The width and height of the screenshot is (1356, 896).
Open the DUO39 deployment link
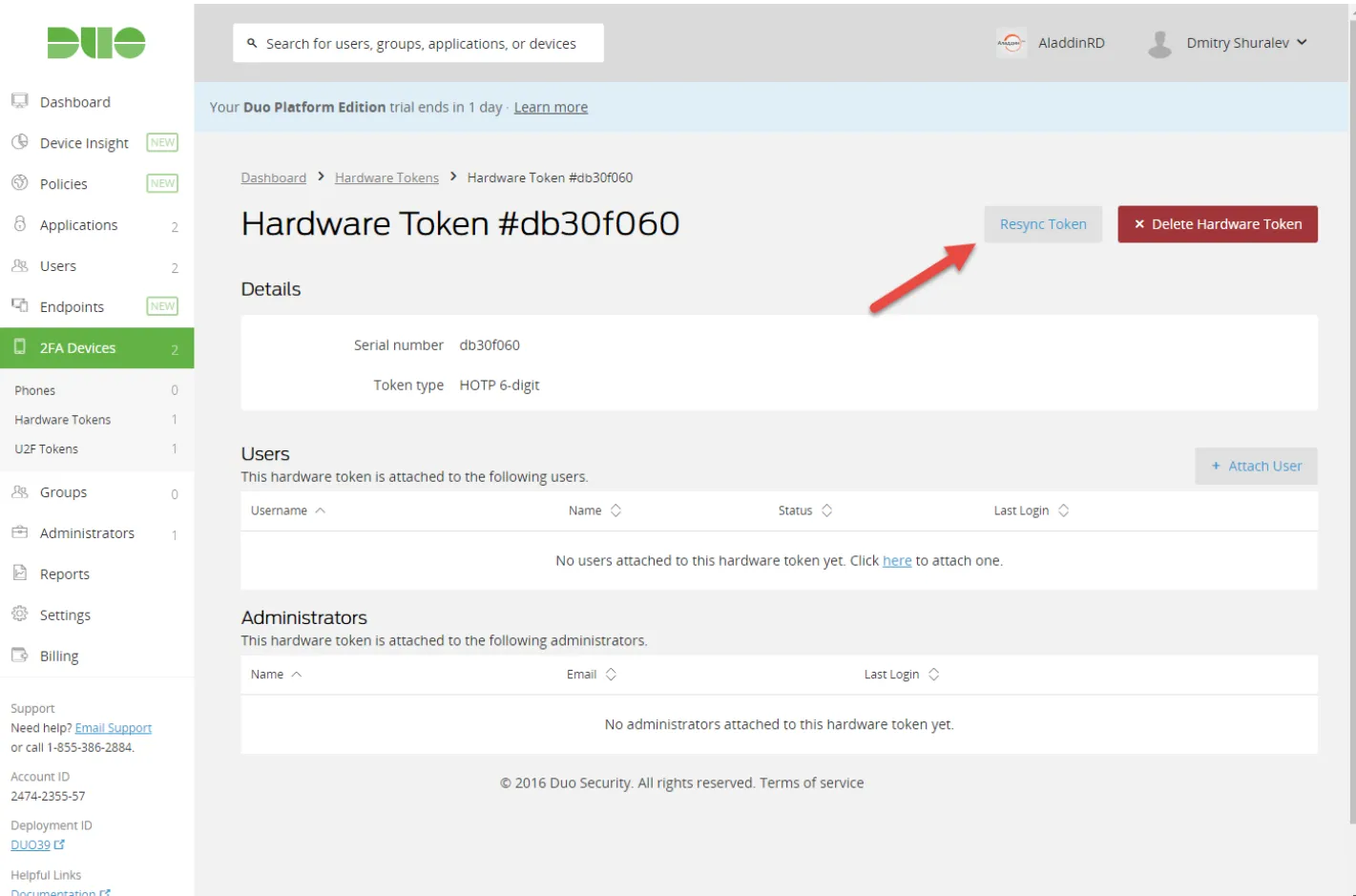tap(31, 844)
